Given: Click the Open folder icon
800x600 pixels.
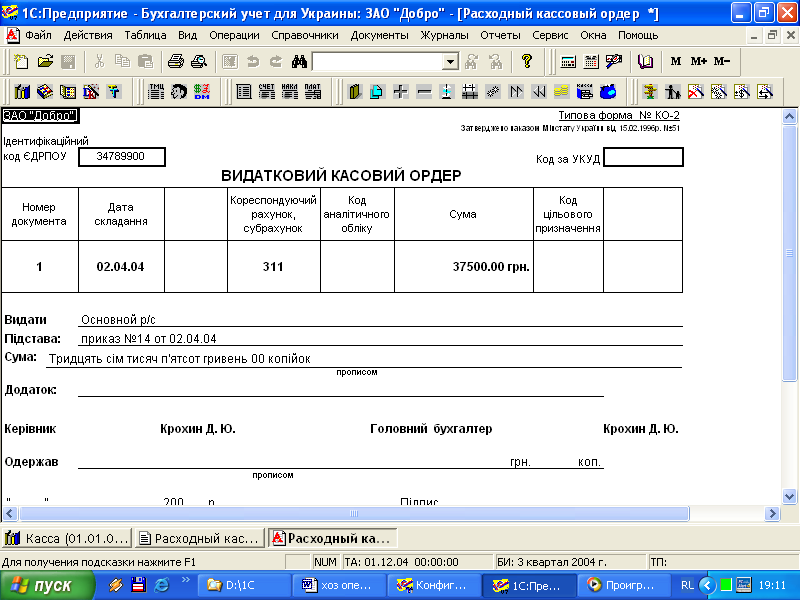Looking at the screenshot, I should pyautogui.click(x=45, y=62).
